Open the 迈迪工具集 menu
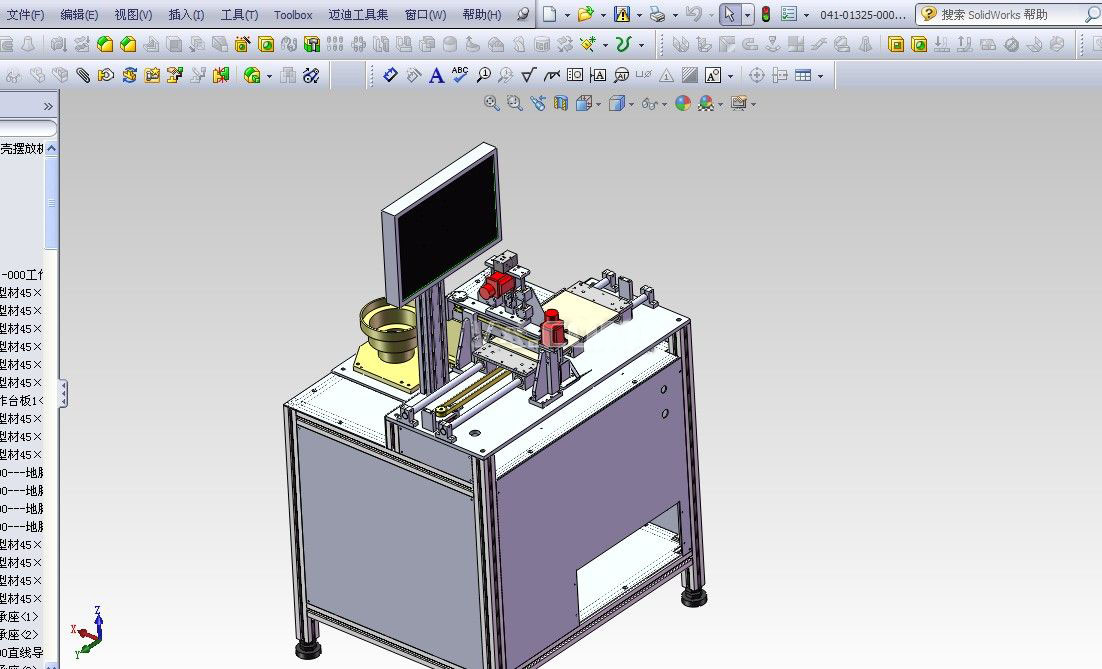The height and width of the screenshot is (669, 1102). (x=358, y=15)
